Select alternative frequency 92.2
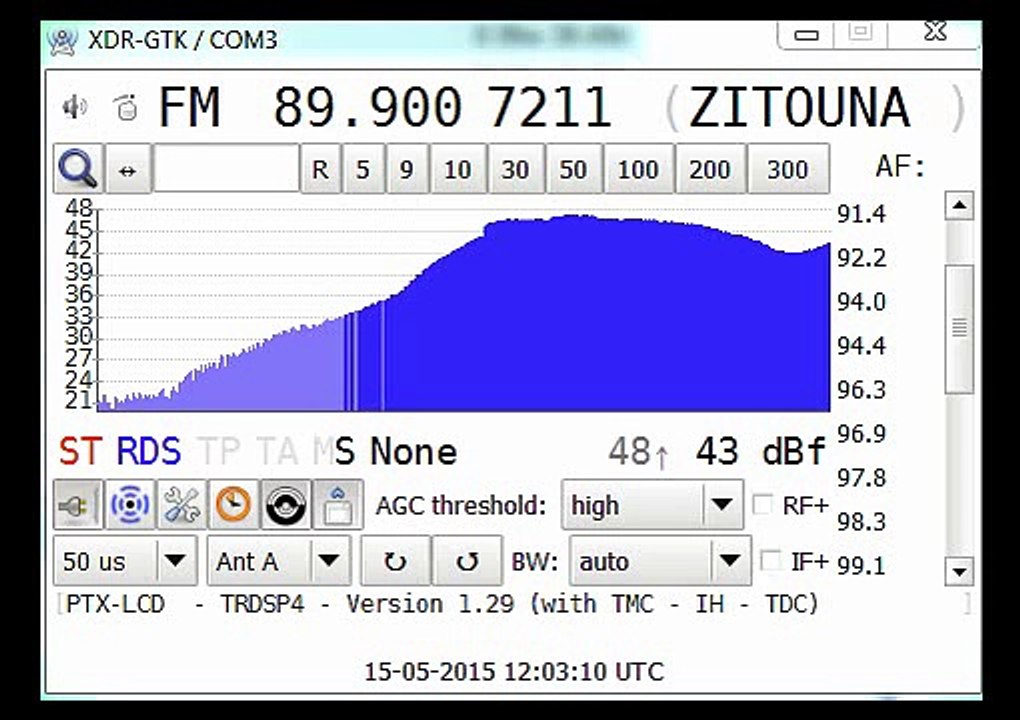 pyautogui.click(x=861, y=258)
